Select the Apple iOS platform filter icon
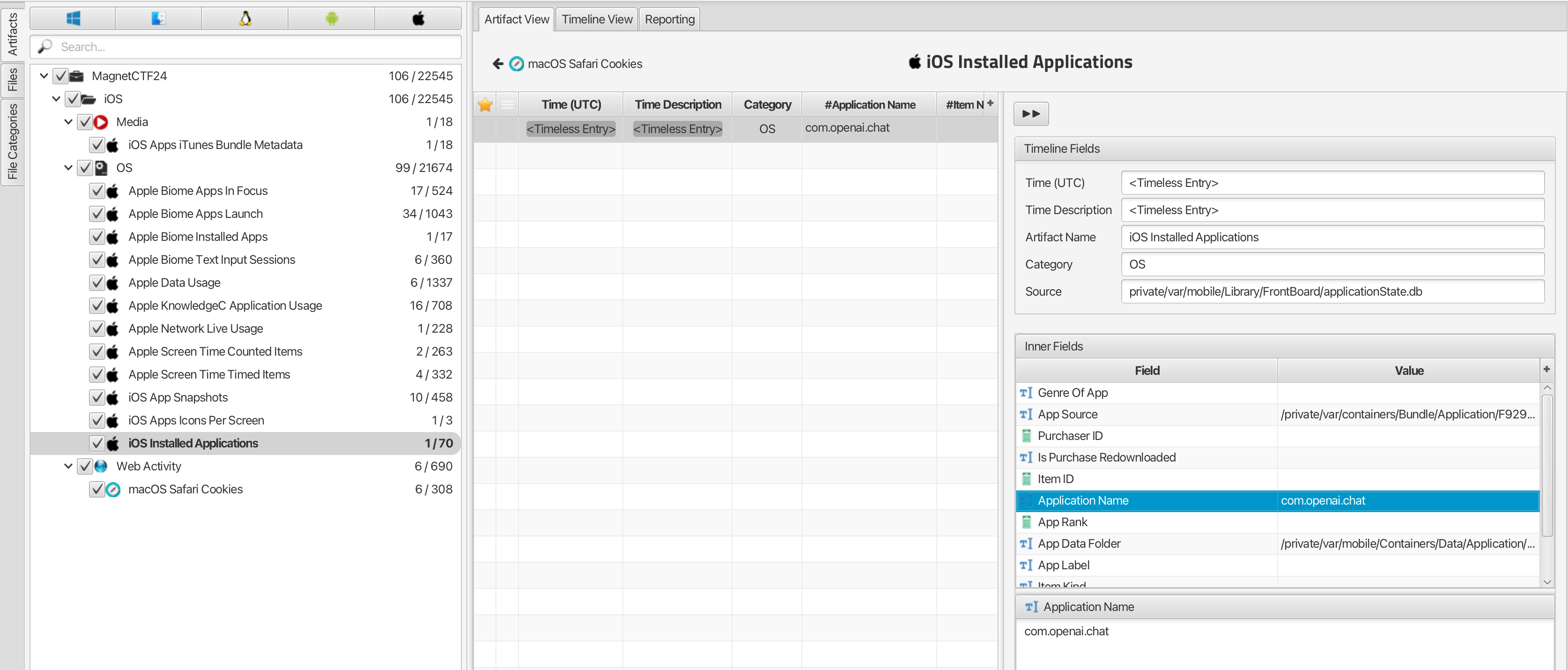The width and height of the screenshot is (1568, 670). [418, 19]
